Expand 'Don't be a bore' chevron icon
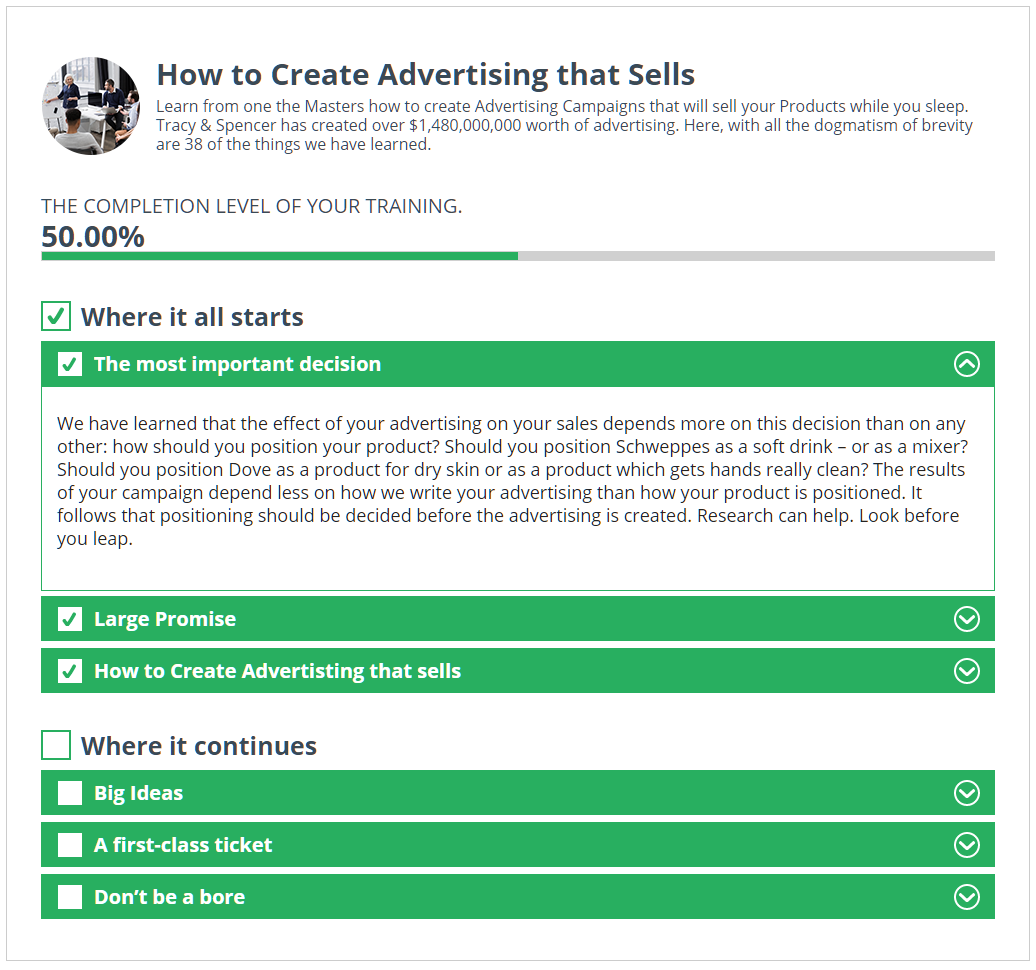Screen dimensions: 1036x970 pos(966,897)
